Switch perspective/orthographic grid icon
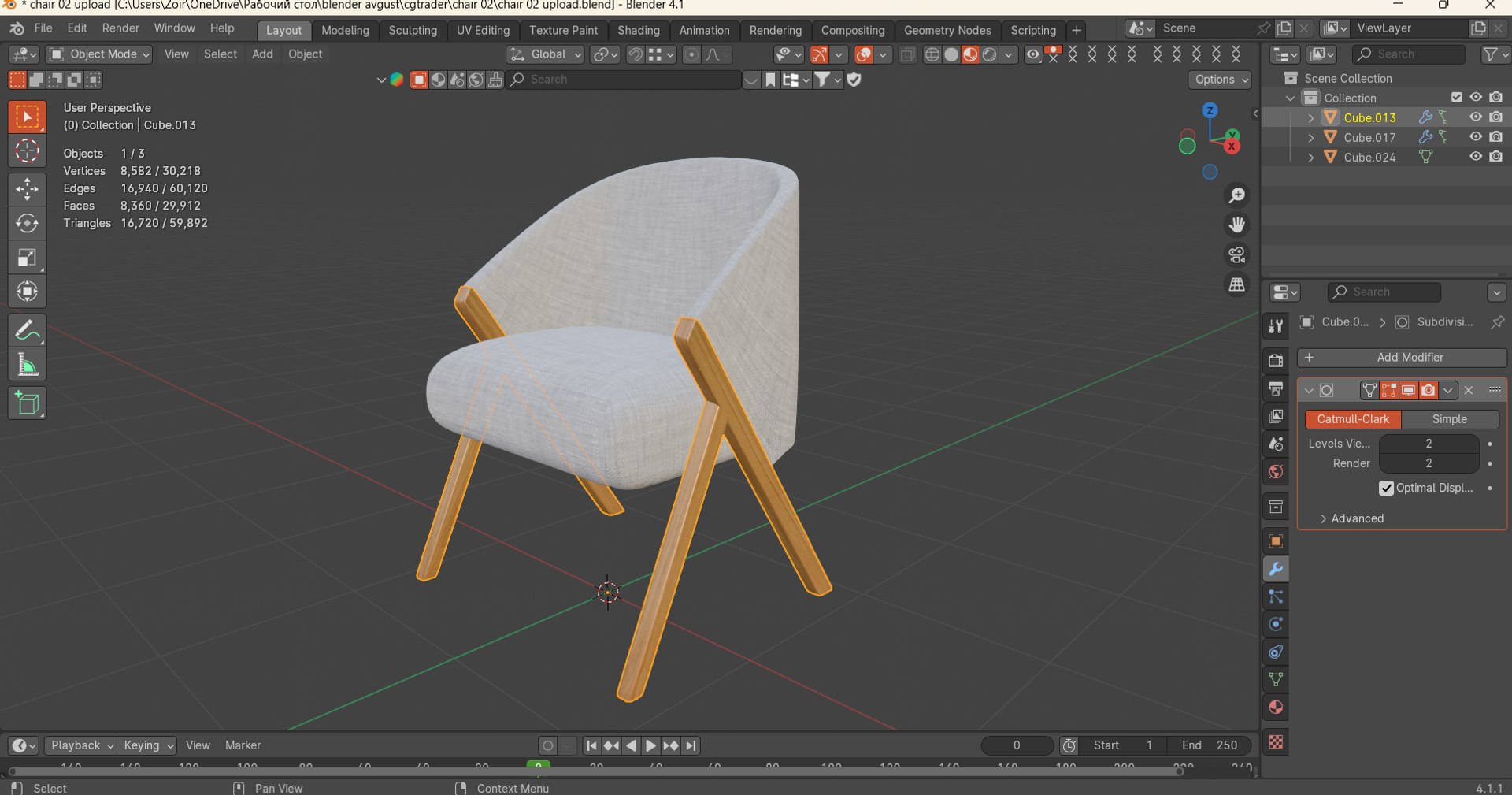Screen dimensions: 1512x795 [1237, 285]
